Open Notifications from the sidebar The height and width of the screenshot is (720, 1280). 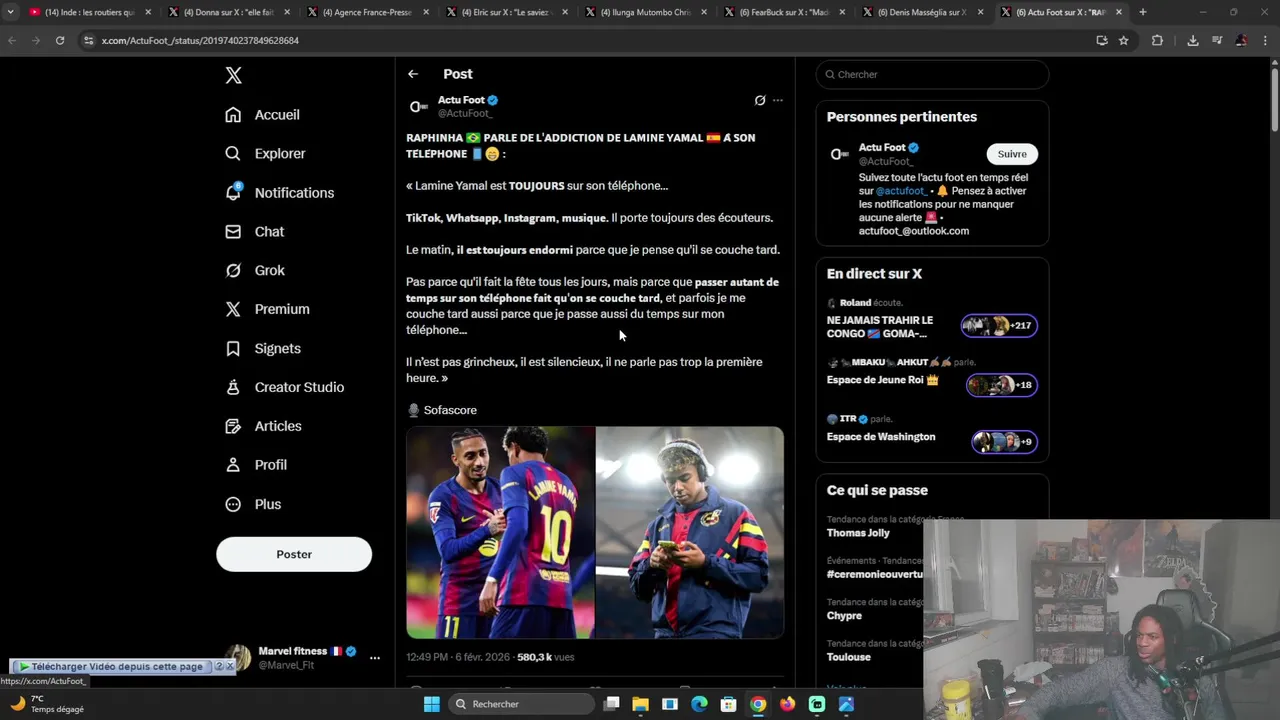(280, 193)
